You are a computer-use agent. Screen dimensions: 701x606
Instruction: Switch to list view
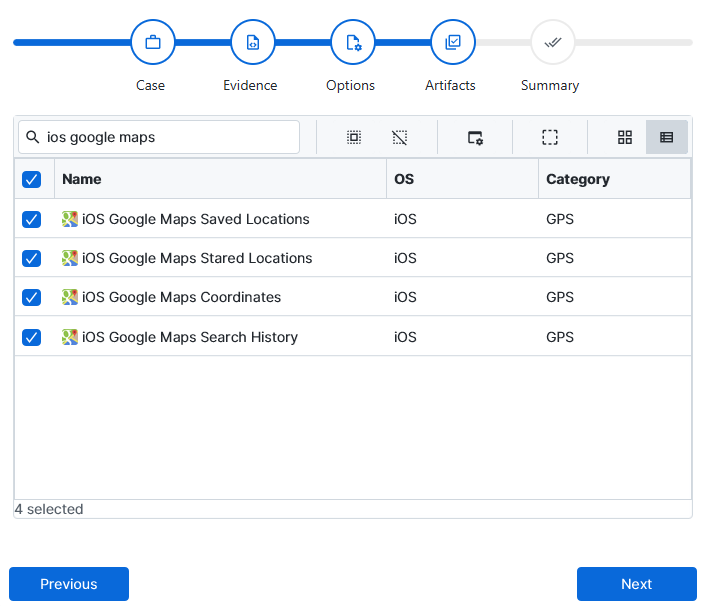(x=667, y=137)
